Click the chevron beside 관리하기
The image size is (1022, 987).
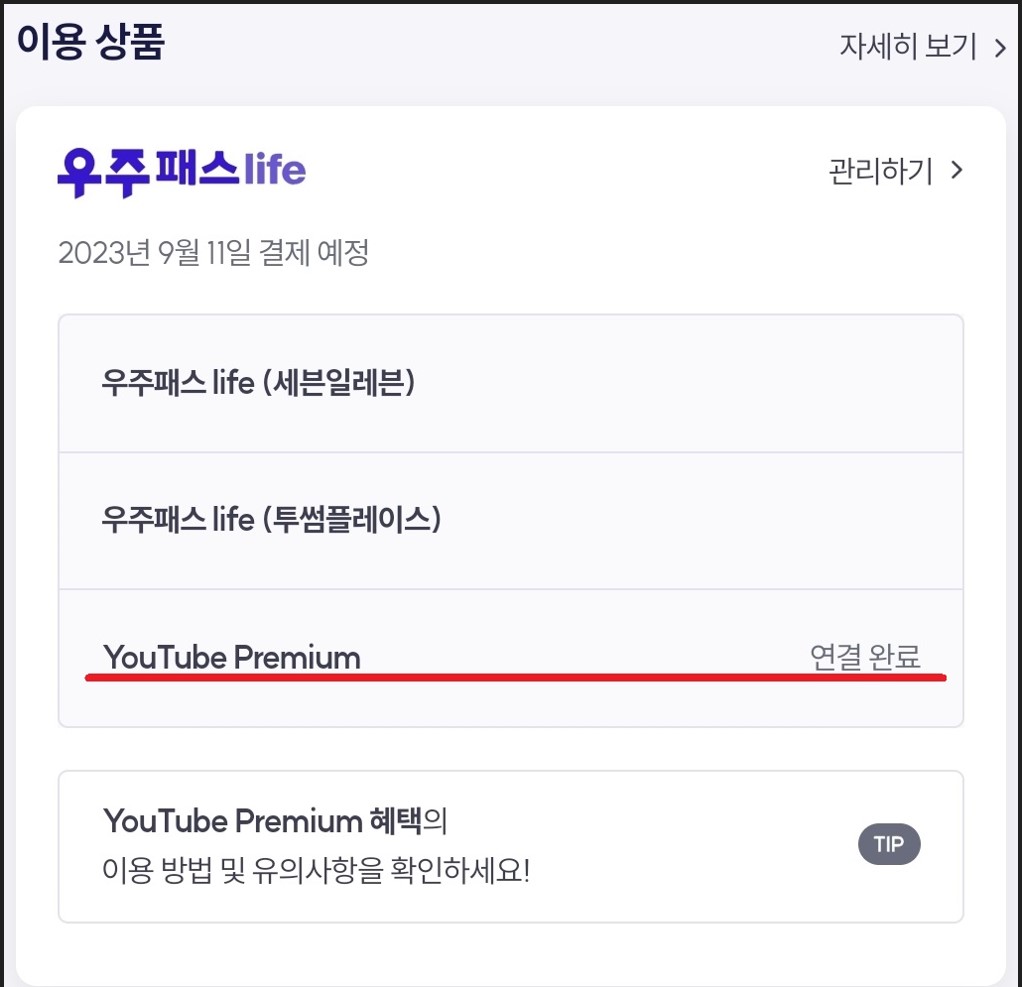pyautogui.click(x=955, y=171)
